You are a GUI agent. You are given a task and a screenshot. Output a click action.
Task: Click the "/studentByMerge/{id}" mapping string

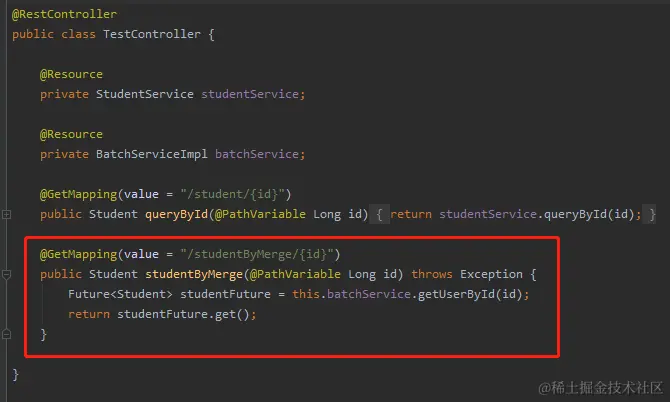257,255
